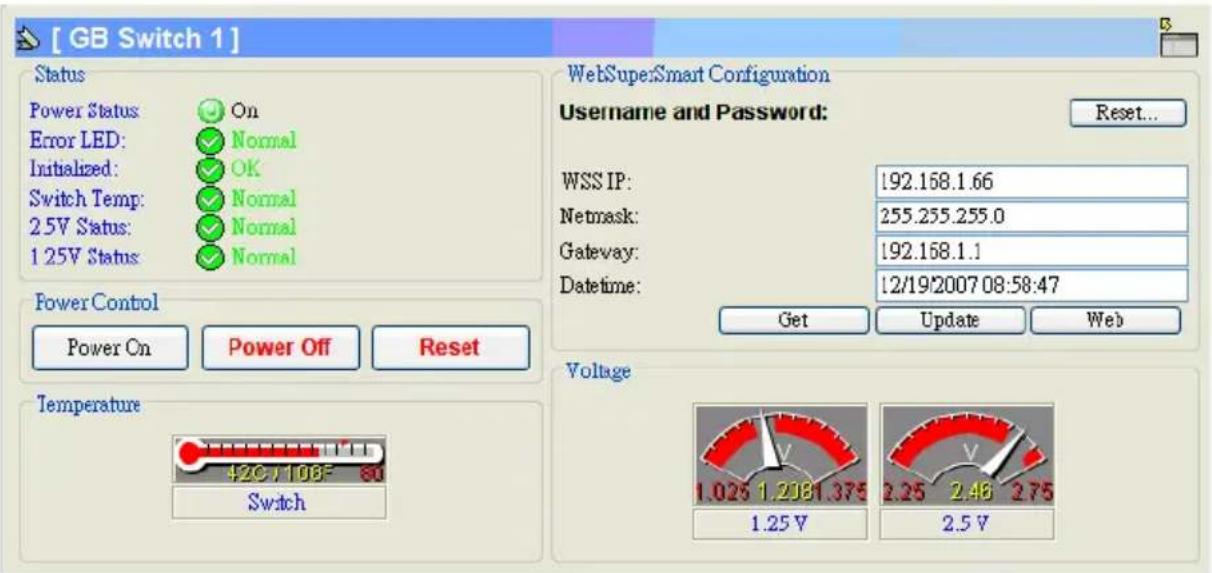Click the Username and Password heading
The width and height of the screenshot is (1212, 573).
click(x=695, y=113)
